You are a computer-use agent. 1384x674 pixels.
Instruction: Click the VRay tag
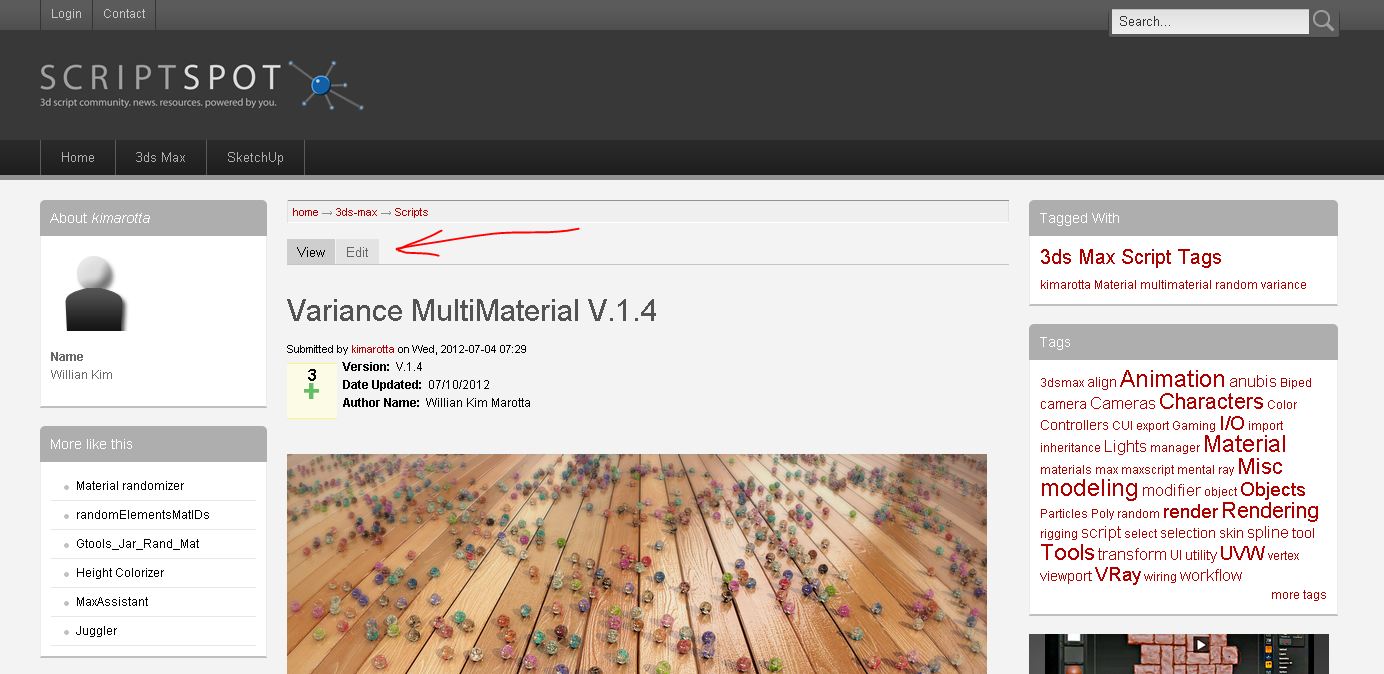coord(1117,575)
